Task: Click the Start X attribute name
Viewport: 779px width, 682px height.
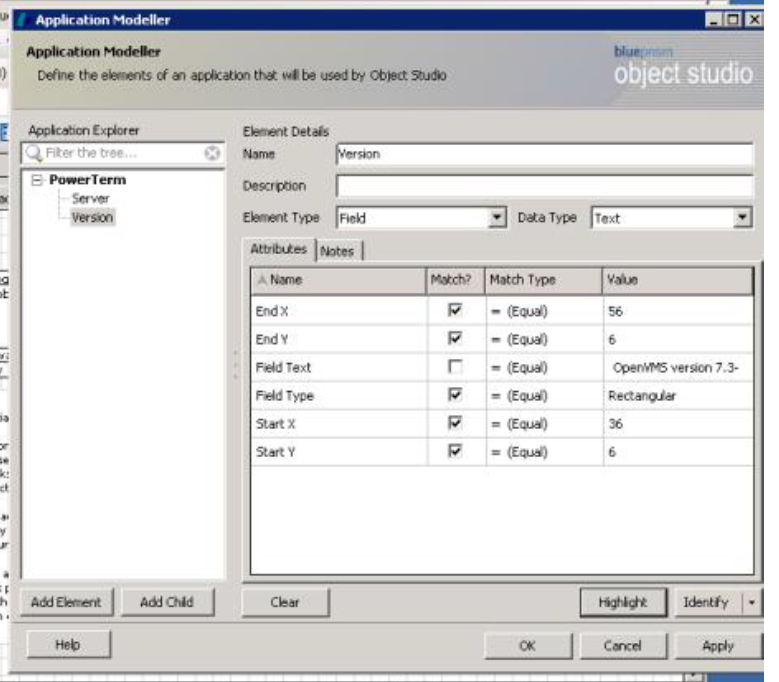Action: [275, 424]
